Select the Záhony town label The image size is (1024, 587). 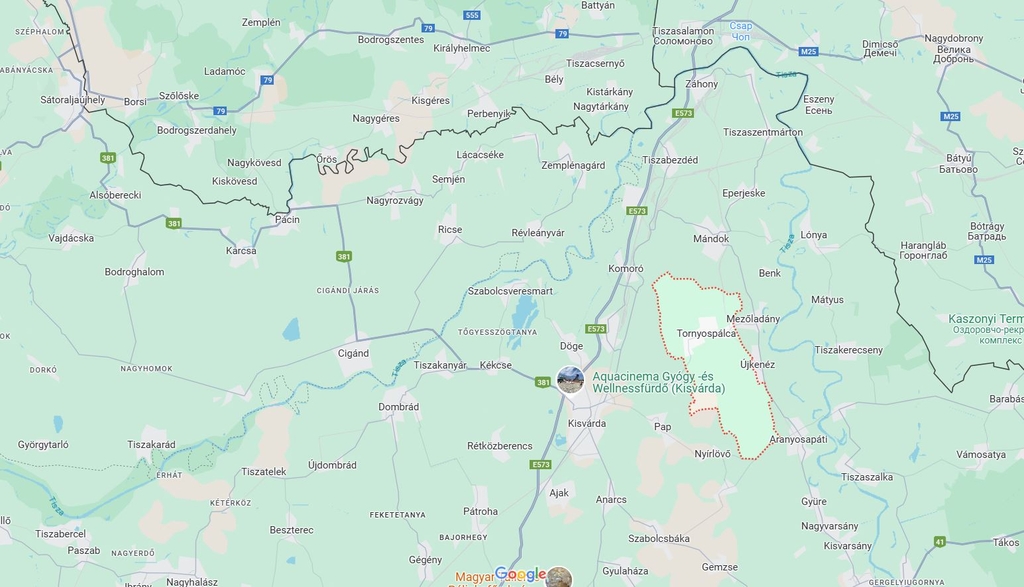pyautogui.click(x=701, y=84)
